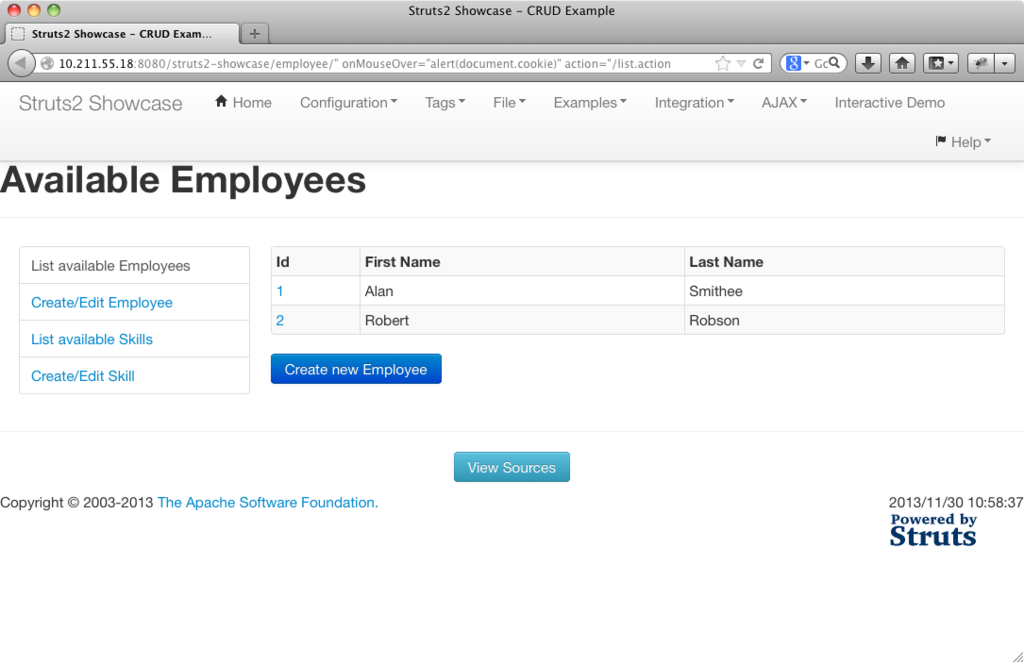
Task: Select List available Employees sidebar item
Action: tap(135, 266)
